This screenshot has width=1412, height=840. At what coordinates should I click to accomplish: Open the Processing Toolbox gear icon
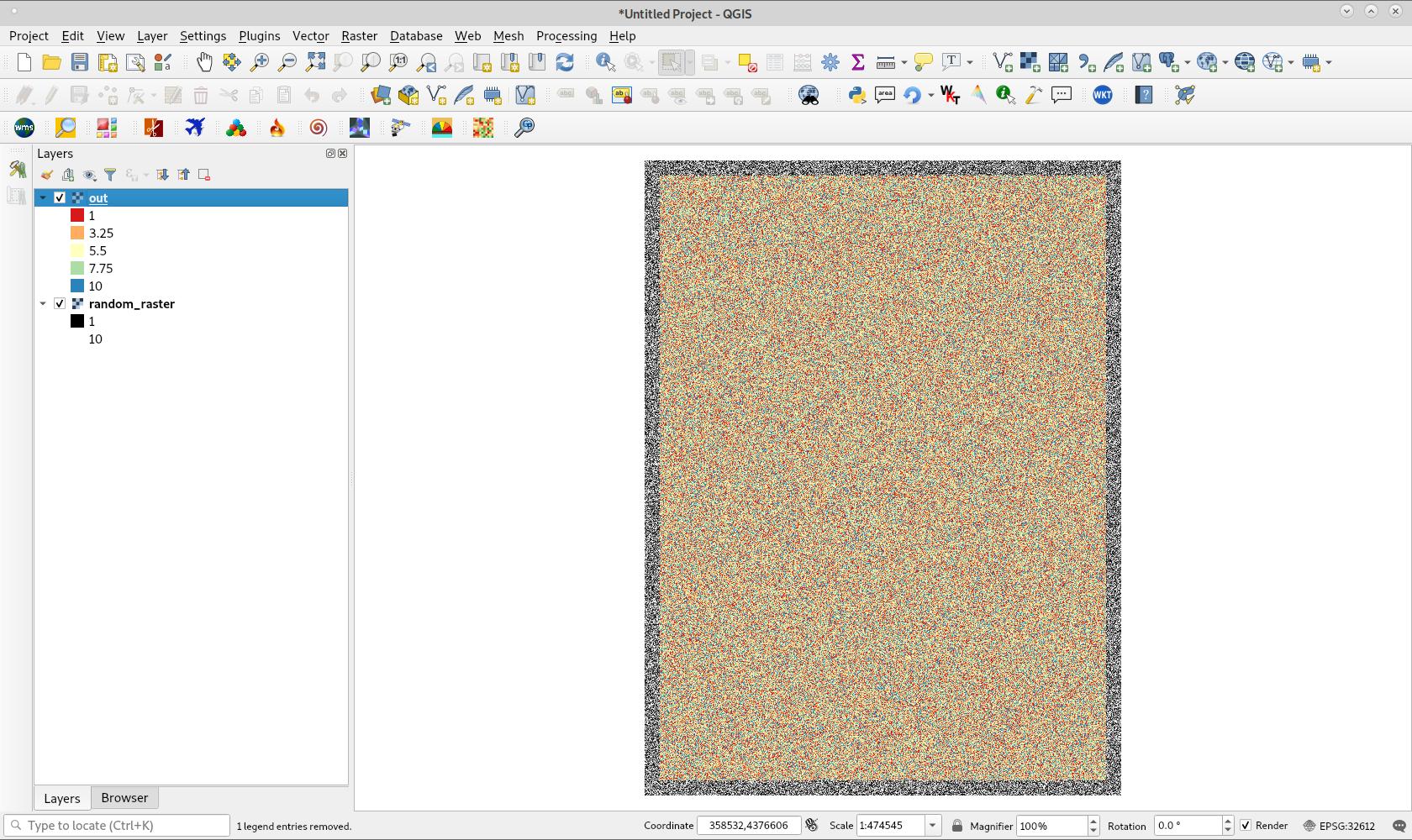(x=830, y=62)
